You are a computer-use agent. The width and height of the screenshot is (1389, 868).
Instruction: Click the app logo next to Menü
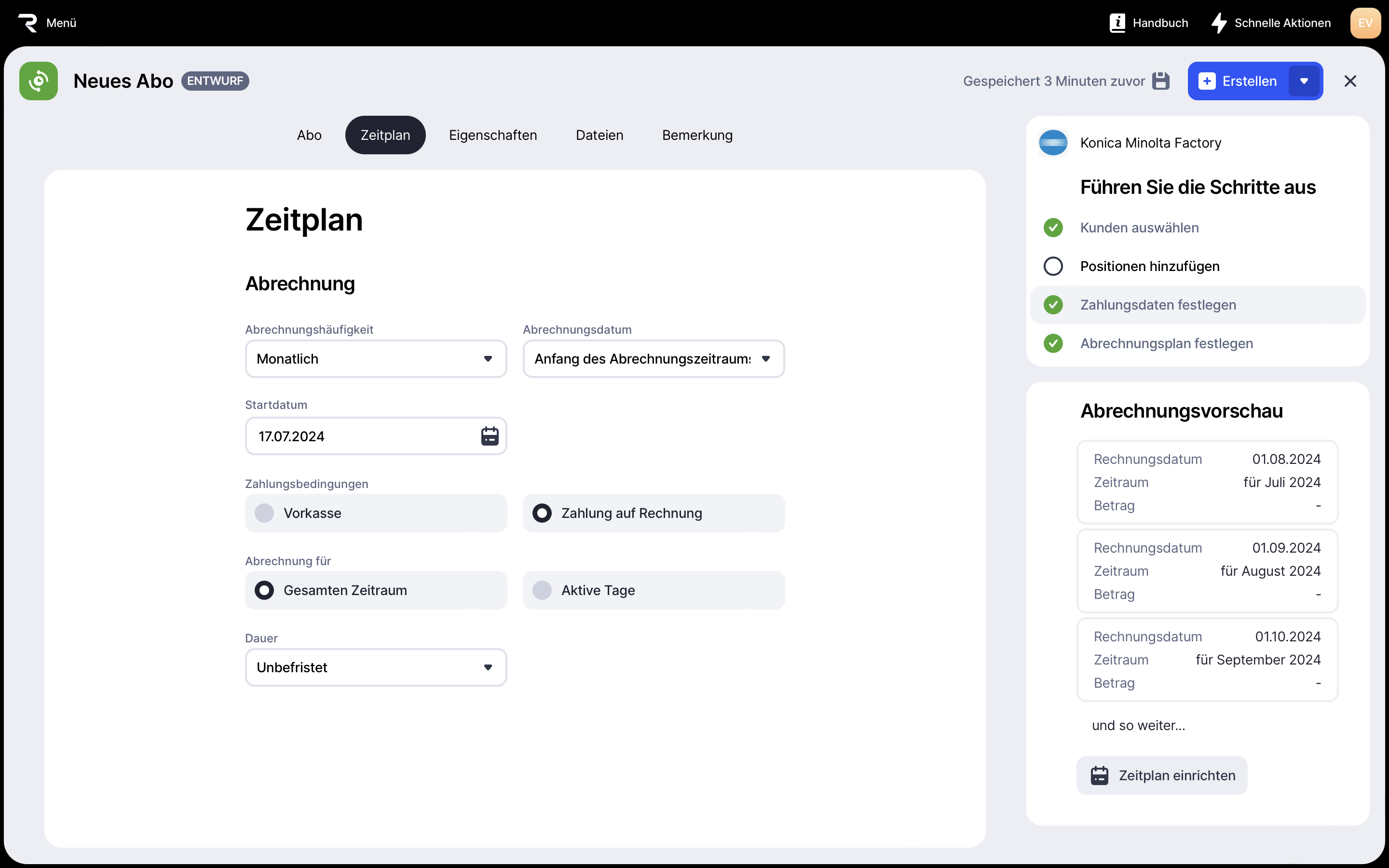pos(27,23)
